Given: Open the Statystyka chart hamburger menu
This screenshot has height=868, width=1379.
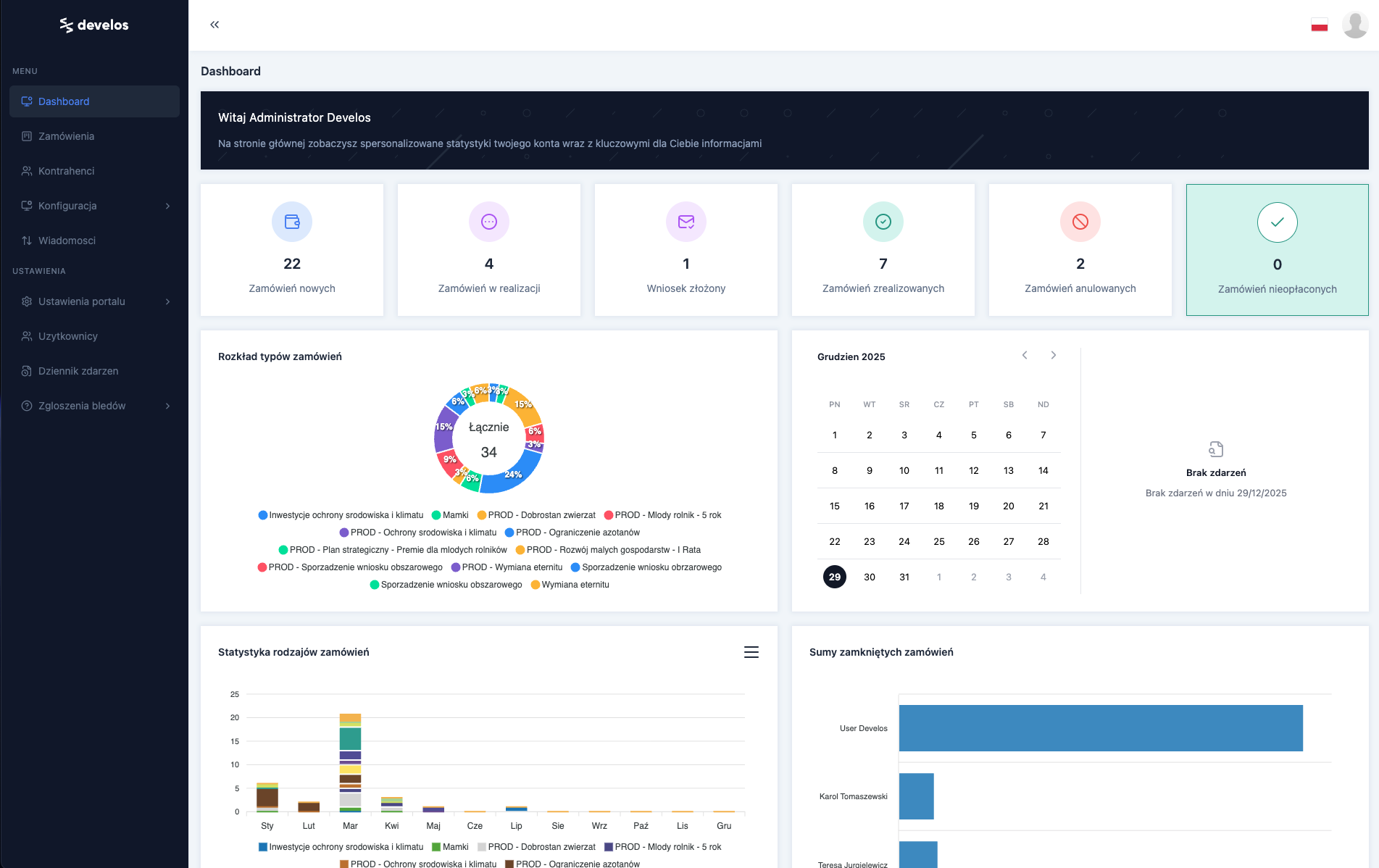Looking at the screenshot, I should [751, 652].
